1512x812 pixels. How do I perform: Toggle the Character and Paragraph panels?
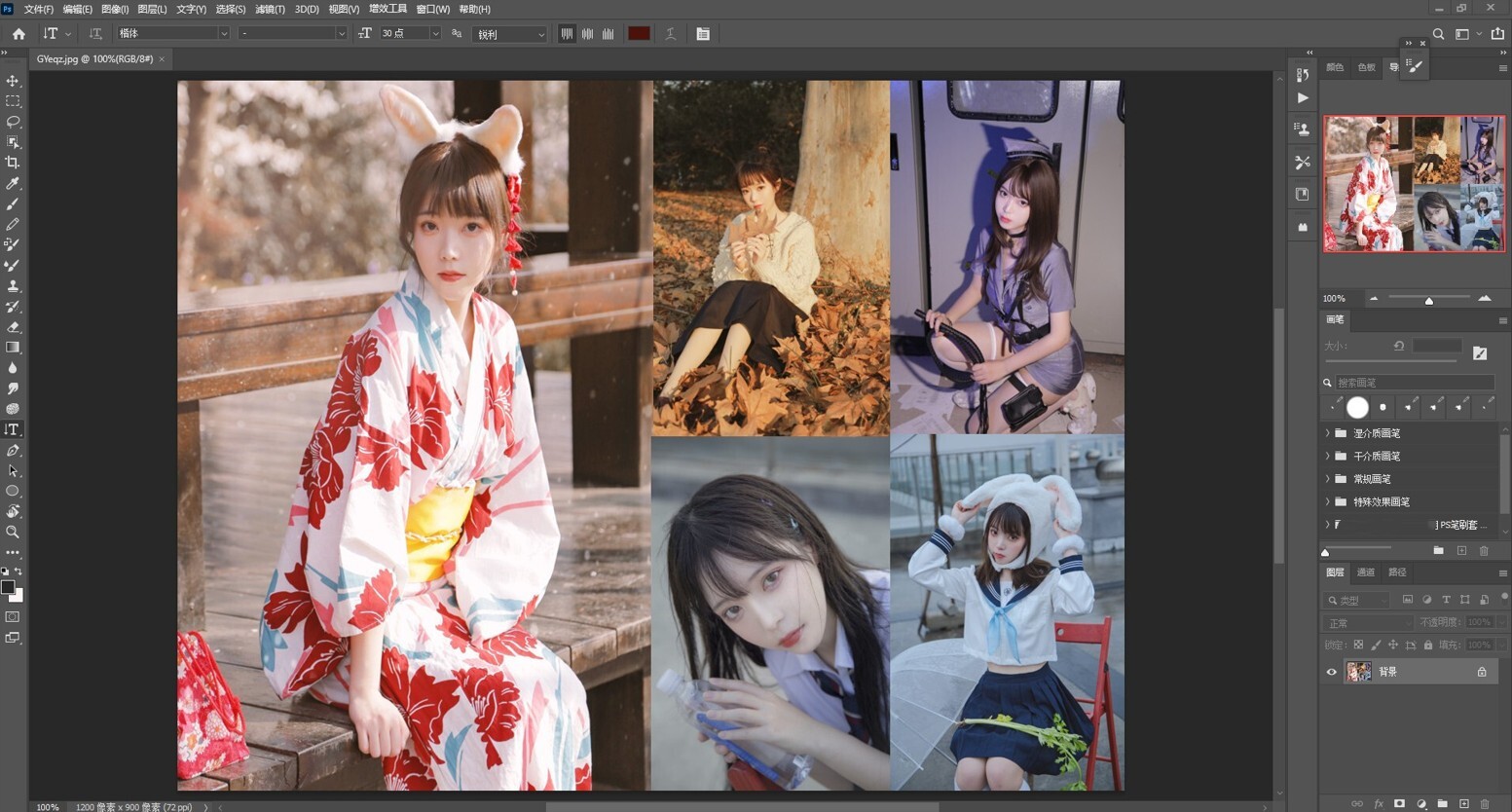pyautogui.click(x=703, y=33)
